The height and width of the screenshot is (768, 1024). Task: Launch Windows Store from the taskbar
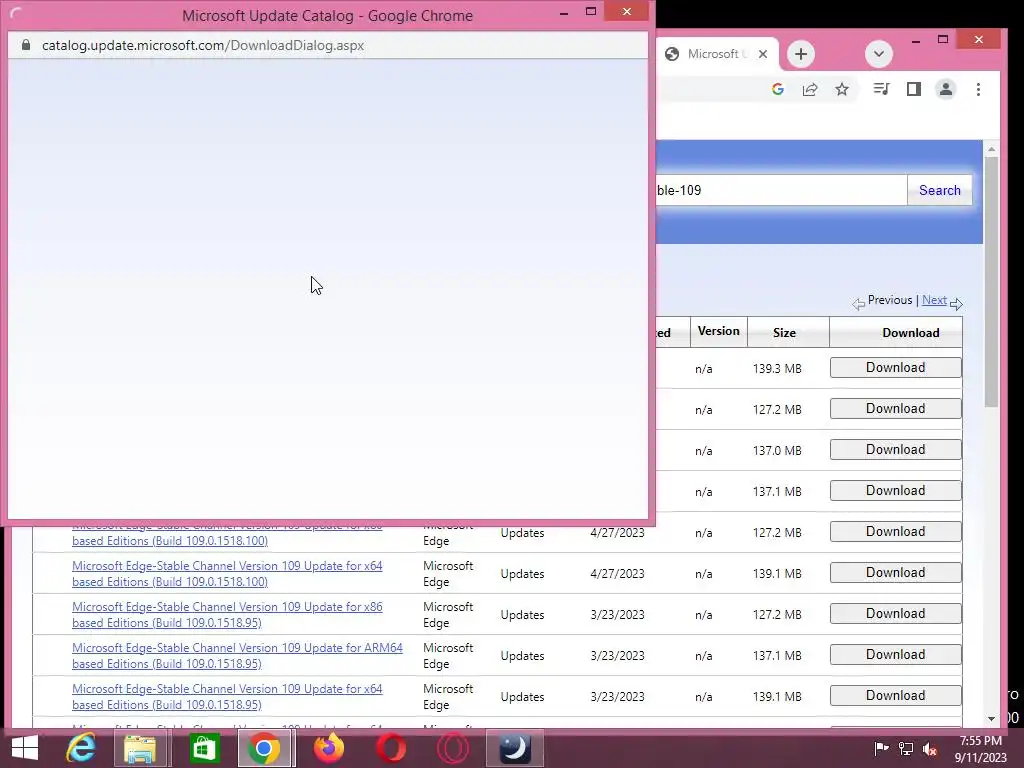click(204, 748)
